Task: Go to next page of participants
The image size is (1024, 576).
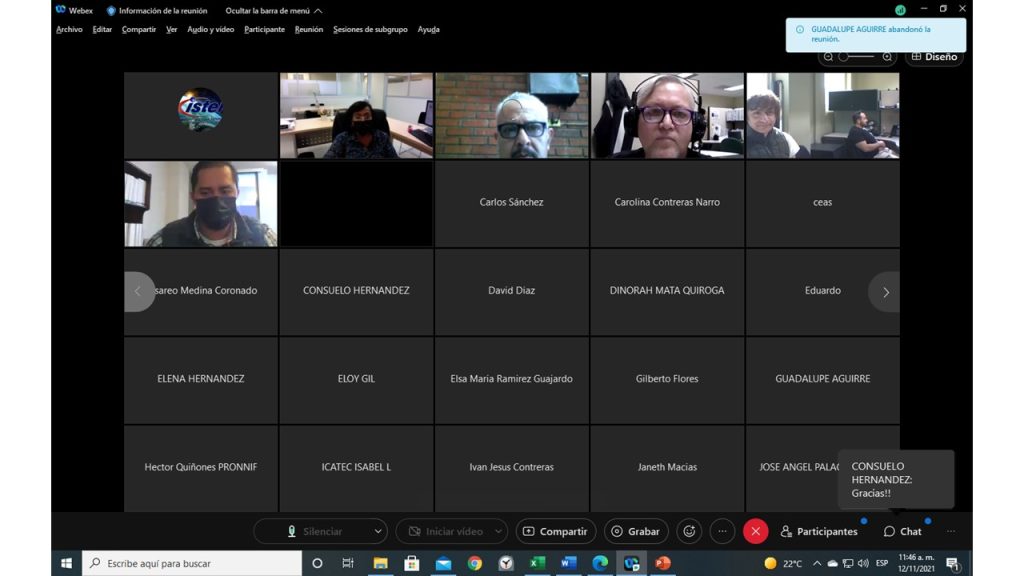Action: [x=885, y=292]
